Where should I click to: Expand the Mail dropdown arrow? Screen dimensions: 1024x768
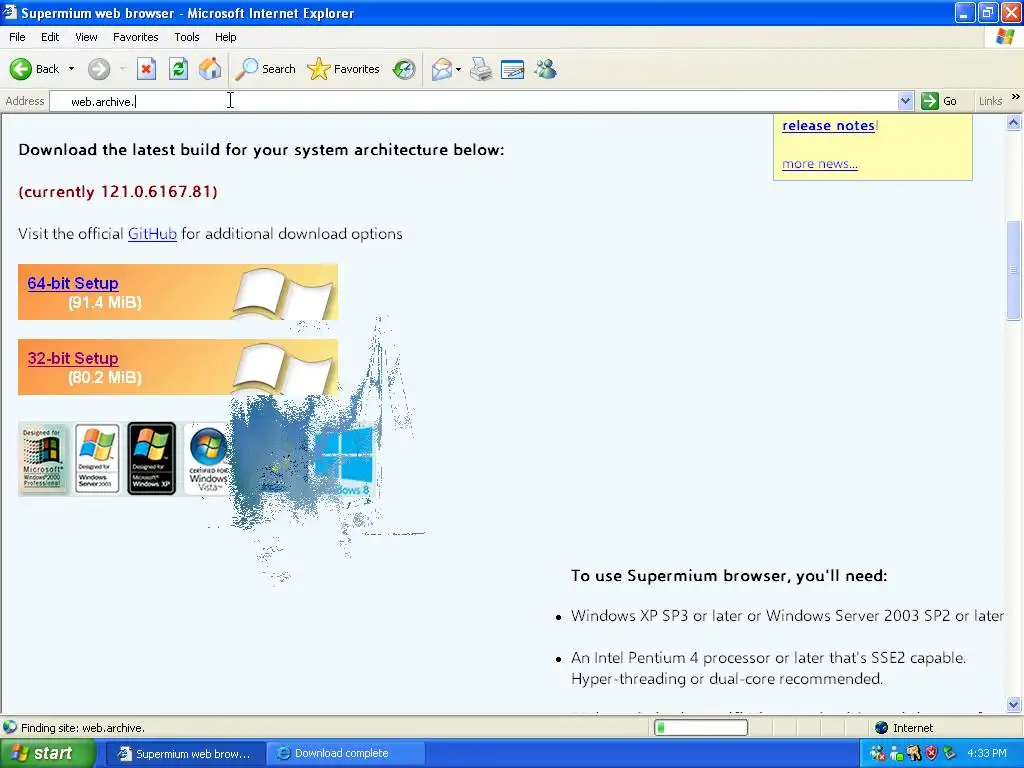(458, 69)
